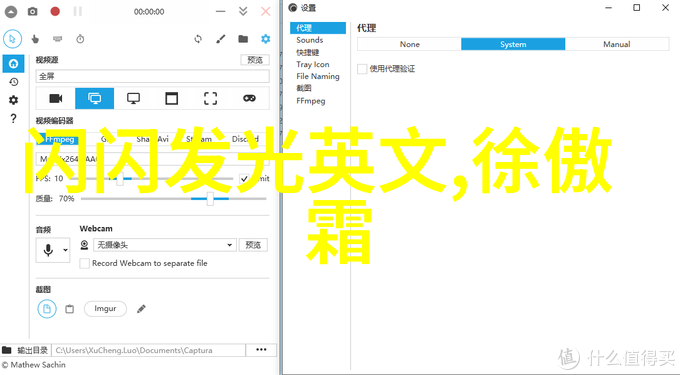Select the game capture gamepad icon

coord(249,98)
